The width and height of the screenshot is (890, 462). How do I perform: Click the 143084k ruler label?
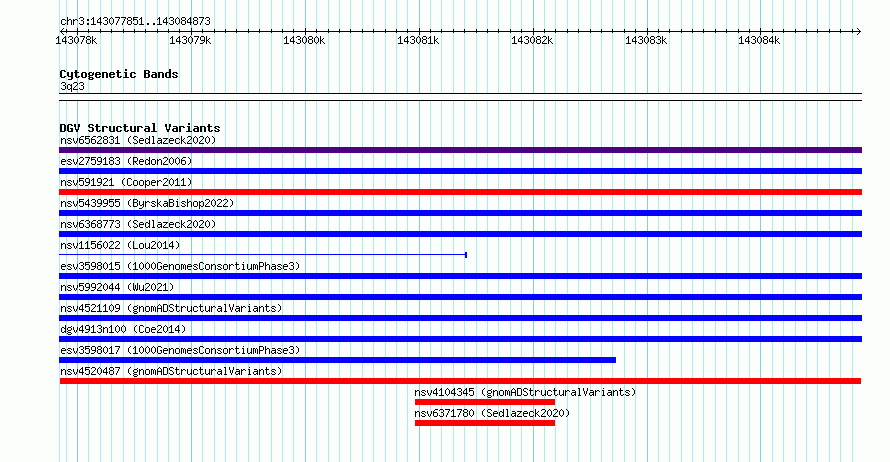pos(759,41)
